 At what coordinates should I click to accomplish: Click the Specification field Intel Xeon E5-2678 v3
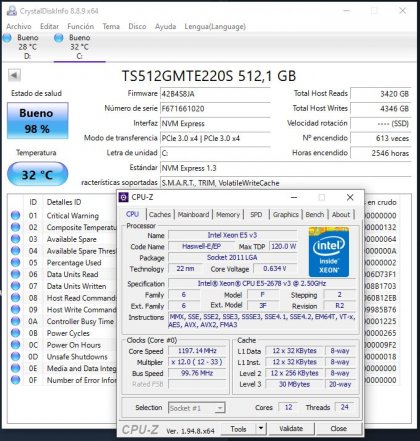pyautogui.click(x=262, y=283)
